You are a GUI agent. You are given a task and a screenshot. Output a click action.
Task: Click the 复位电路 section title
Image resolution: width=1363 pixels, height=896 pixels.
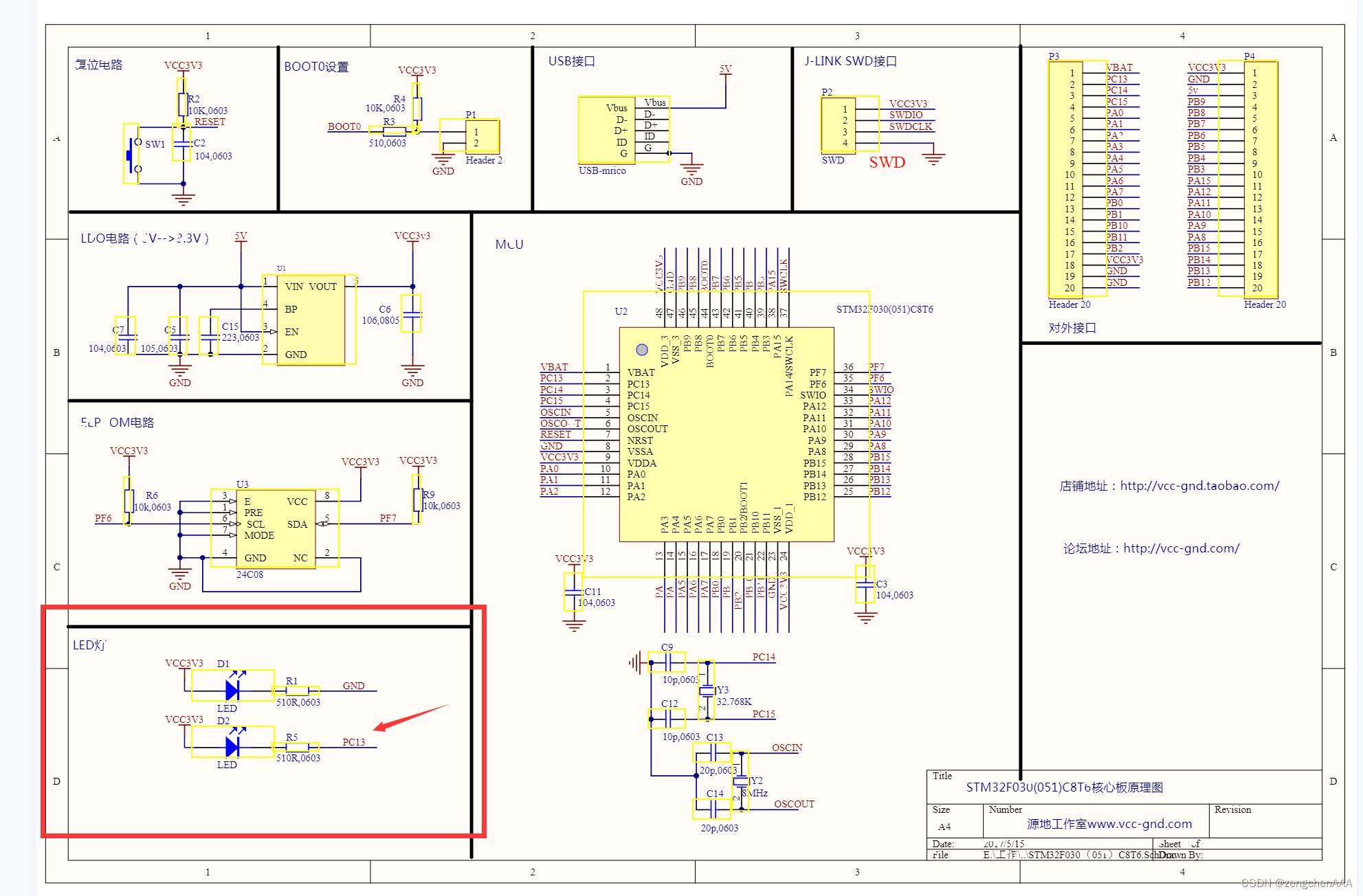tap(99, 65)
